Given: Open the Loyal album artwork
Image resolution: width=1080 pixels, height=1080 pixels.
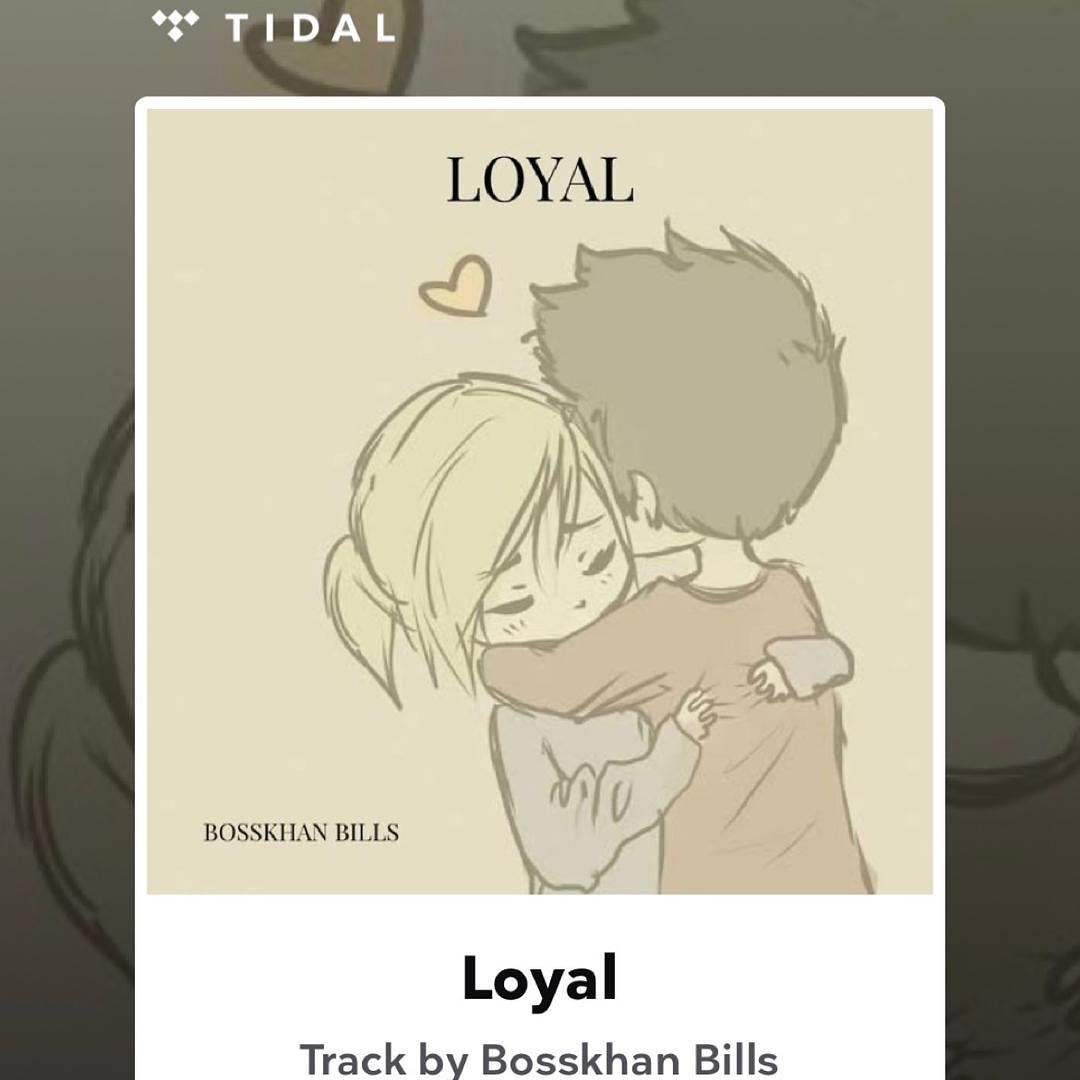Looking at the screenshot, I should 540,501.
